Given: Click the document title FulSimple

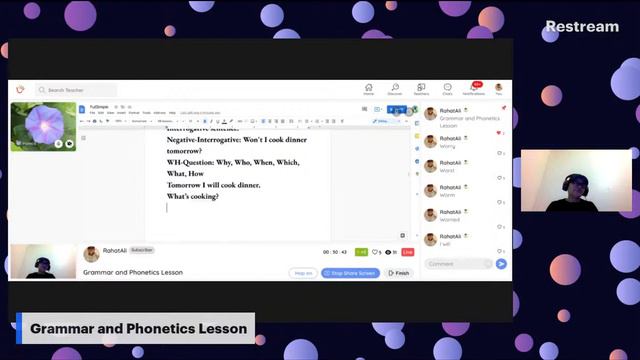Looking at the screenshot, I should [x=99, y=107].
